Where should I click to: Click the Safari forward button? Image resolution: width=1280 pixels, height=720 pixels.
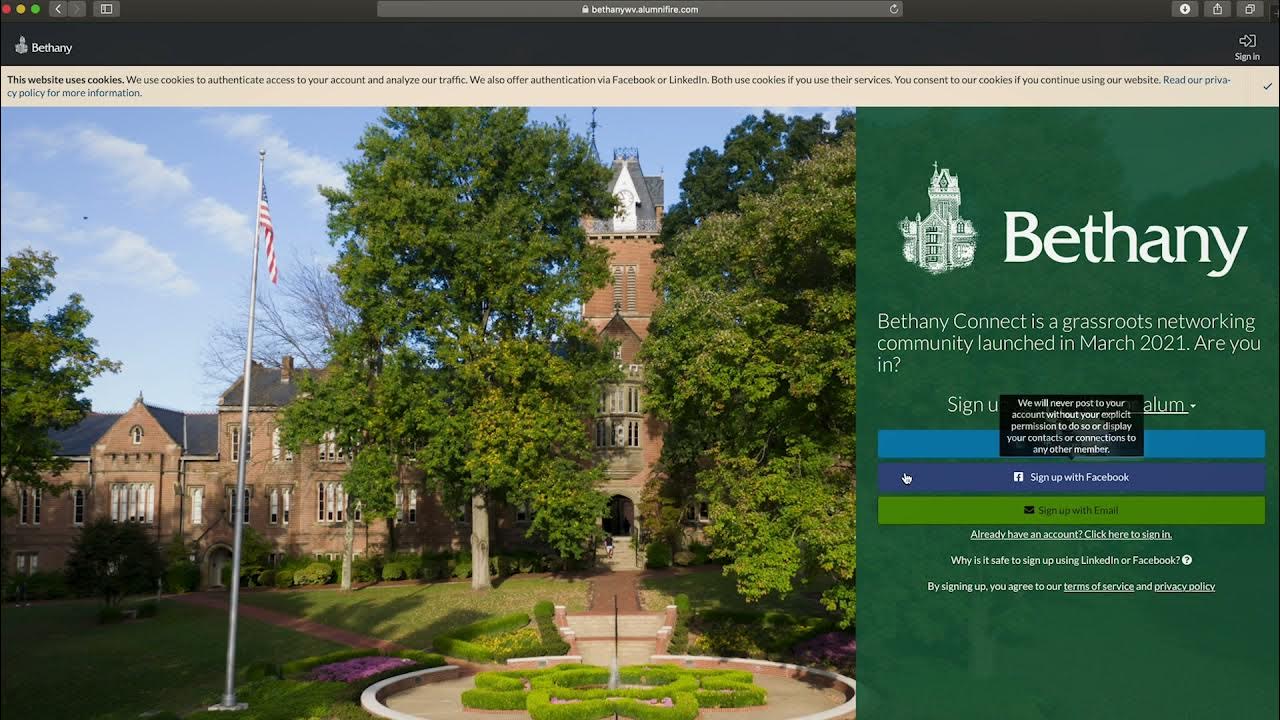coord(77,9)
